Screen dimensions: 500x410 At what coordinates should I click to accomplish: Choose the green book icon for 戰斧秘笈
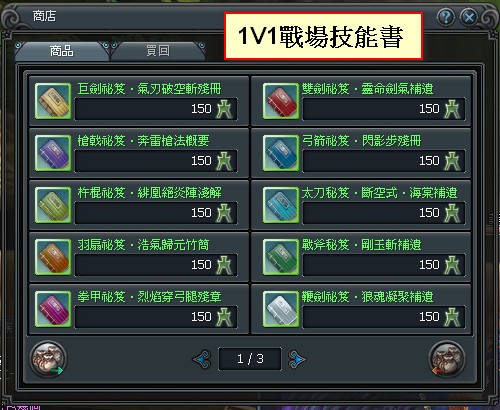coord(281,257)
